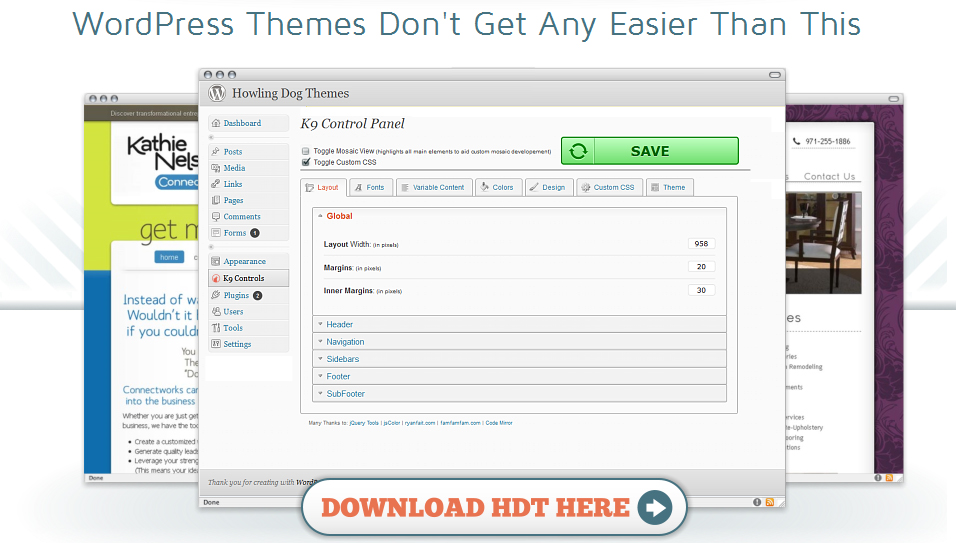Screen dimensions: 956x543
Task: Click the Forms notification badge showing 1
Action: (255, 233)
